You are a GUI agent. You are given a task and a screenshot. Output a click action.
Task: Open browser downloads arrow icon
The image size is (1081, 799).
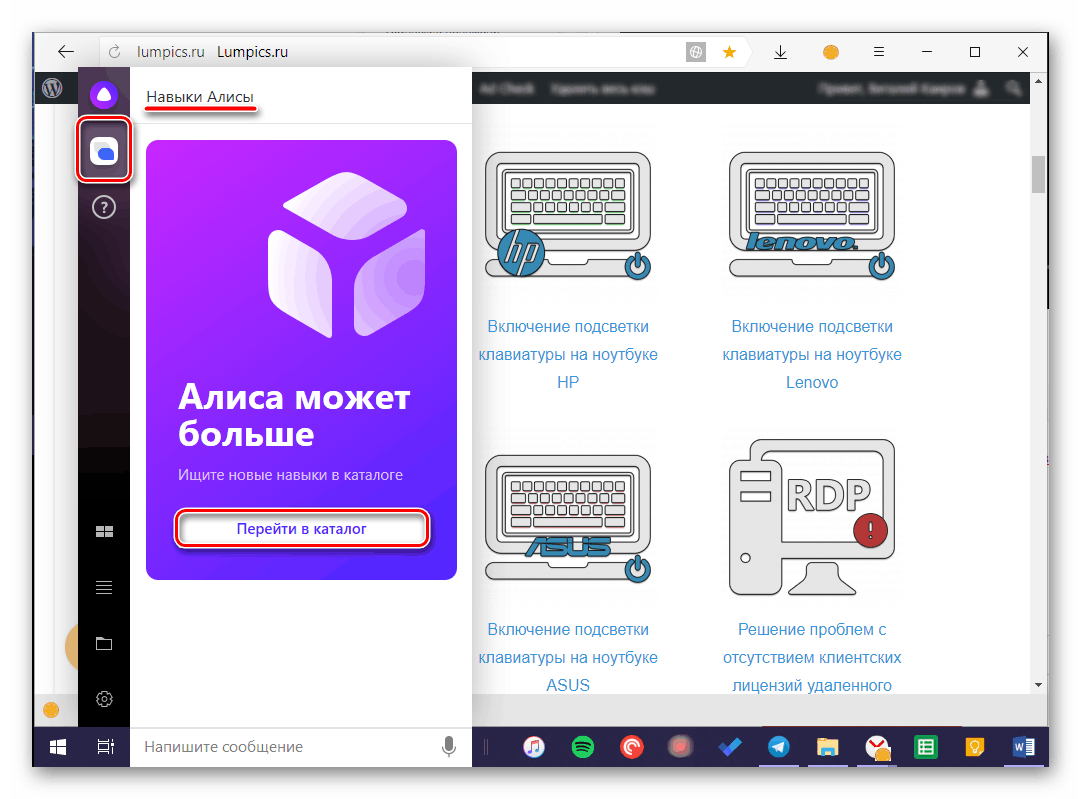click(x=780, y=52)
